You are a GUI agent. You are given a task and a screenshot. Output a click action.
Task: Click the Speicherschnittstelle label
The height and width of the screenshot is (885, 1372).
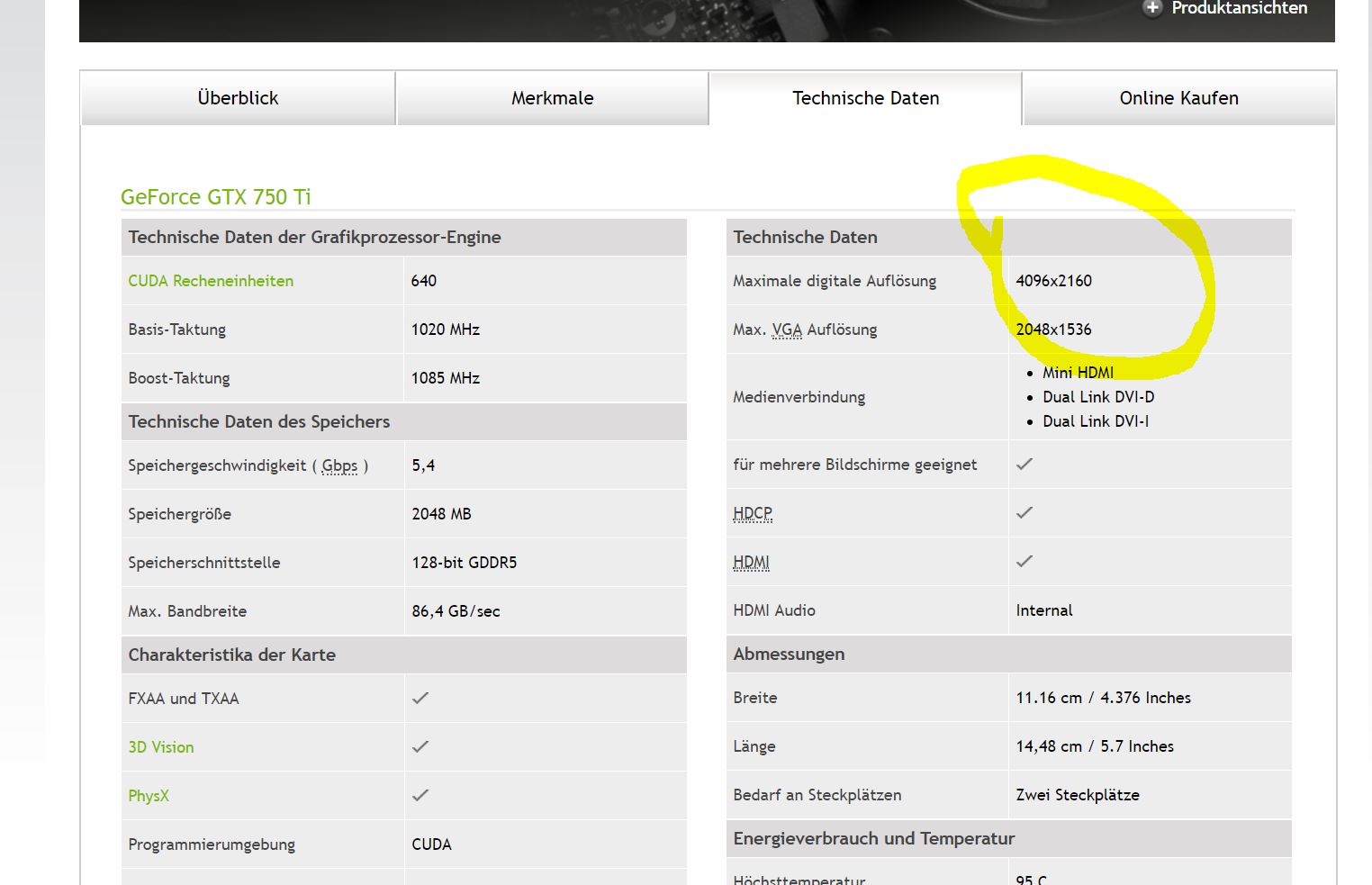[204, 563]
